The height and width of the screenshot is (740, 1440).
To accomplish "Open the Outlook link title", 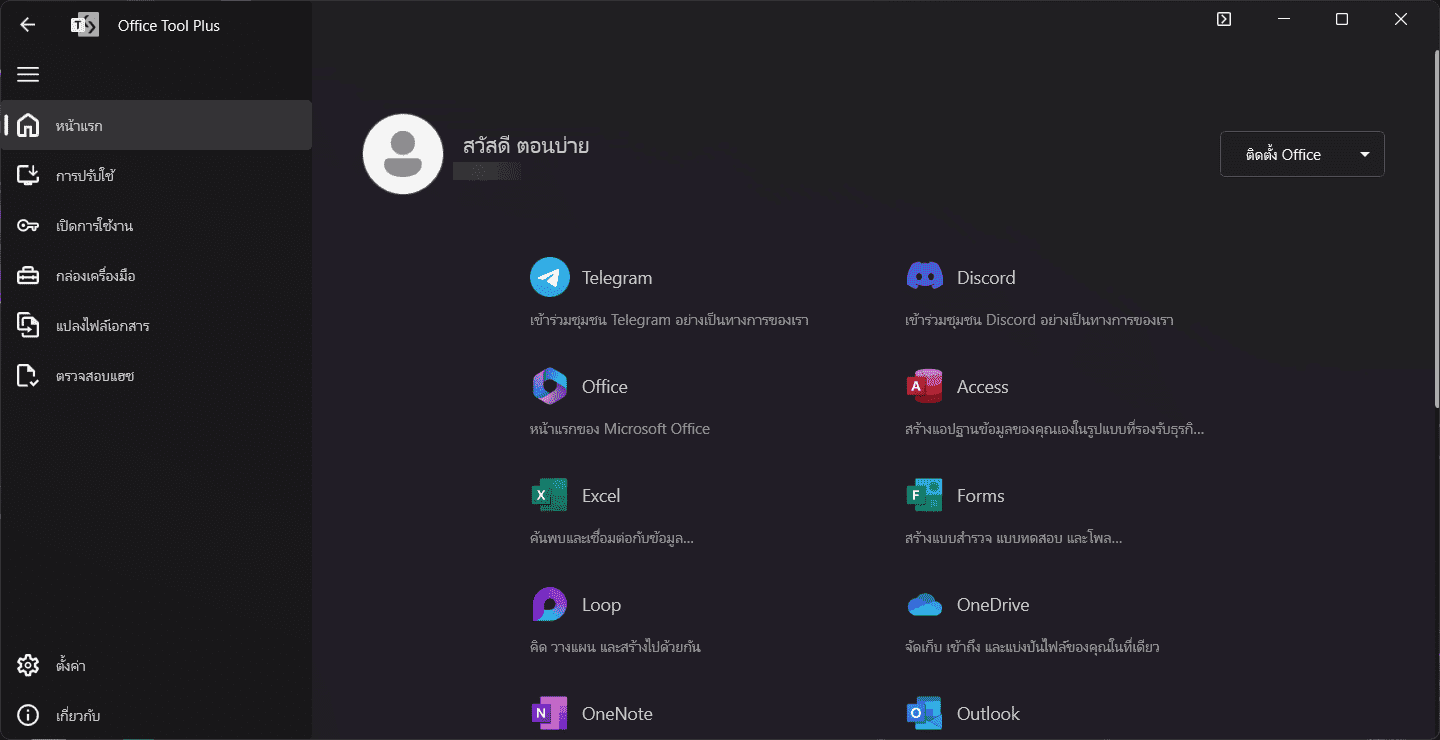I will 988,714.
